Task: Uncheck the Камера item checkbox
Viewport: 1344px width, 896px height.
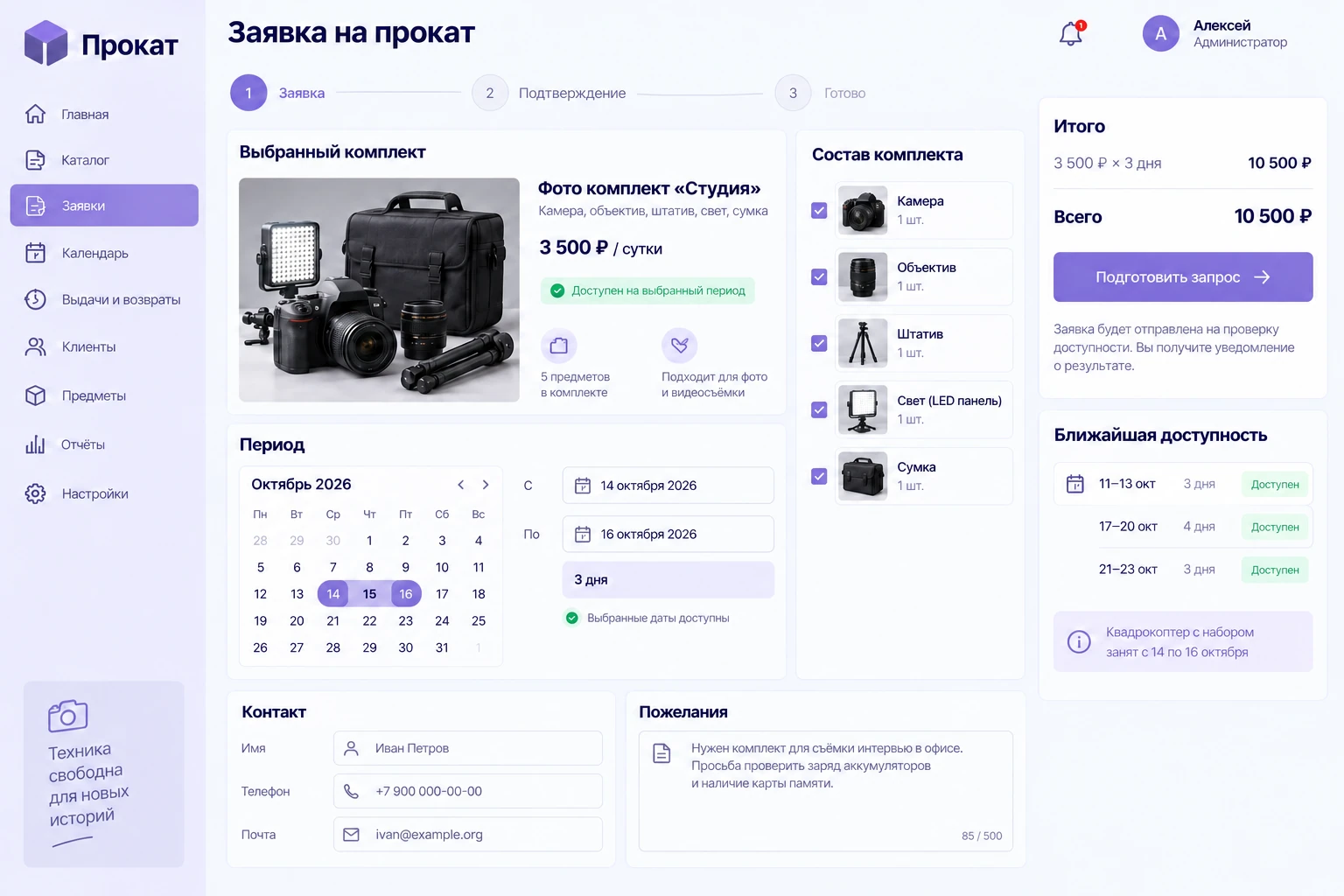Action: click(x=819, y=210)
